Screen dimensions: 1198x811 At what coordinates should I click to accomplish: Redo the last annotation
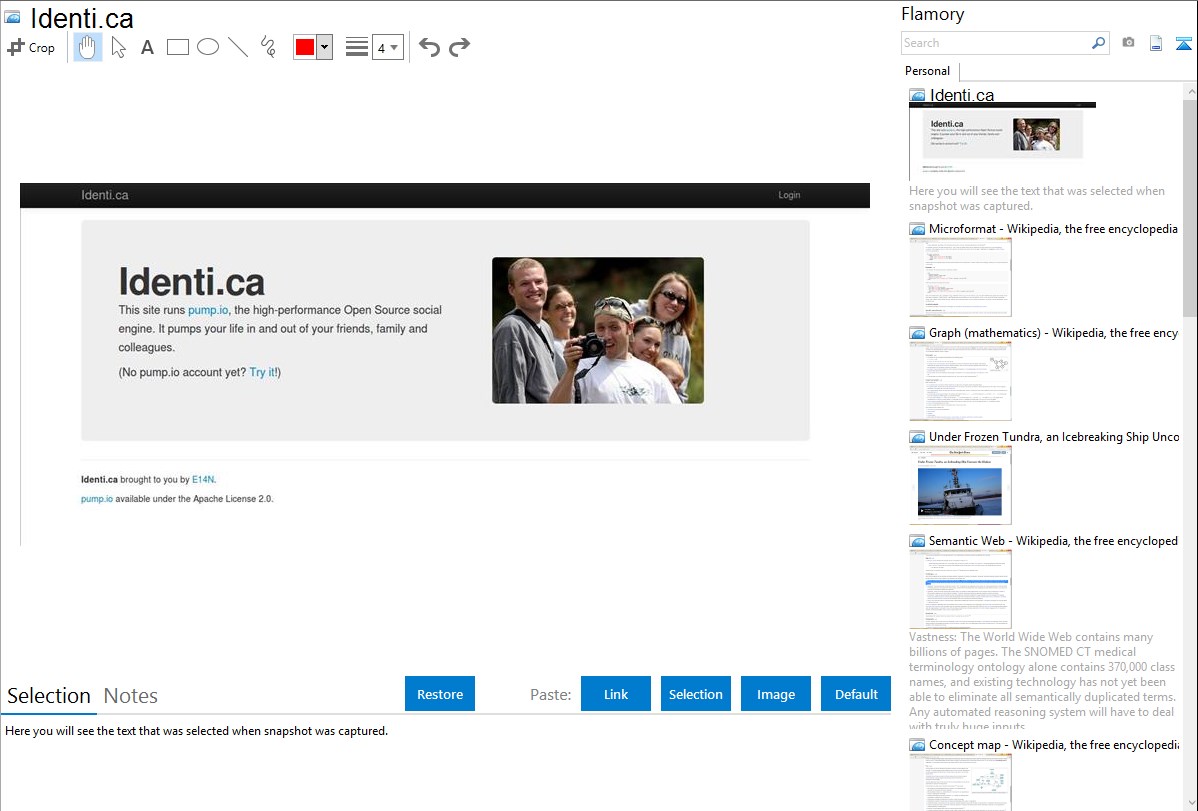click(459, 47)
